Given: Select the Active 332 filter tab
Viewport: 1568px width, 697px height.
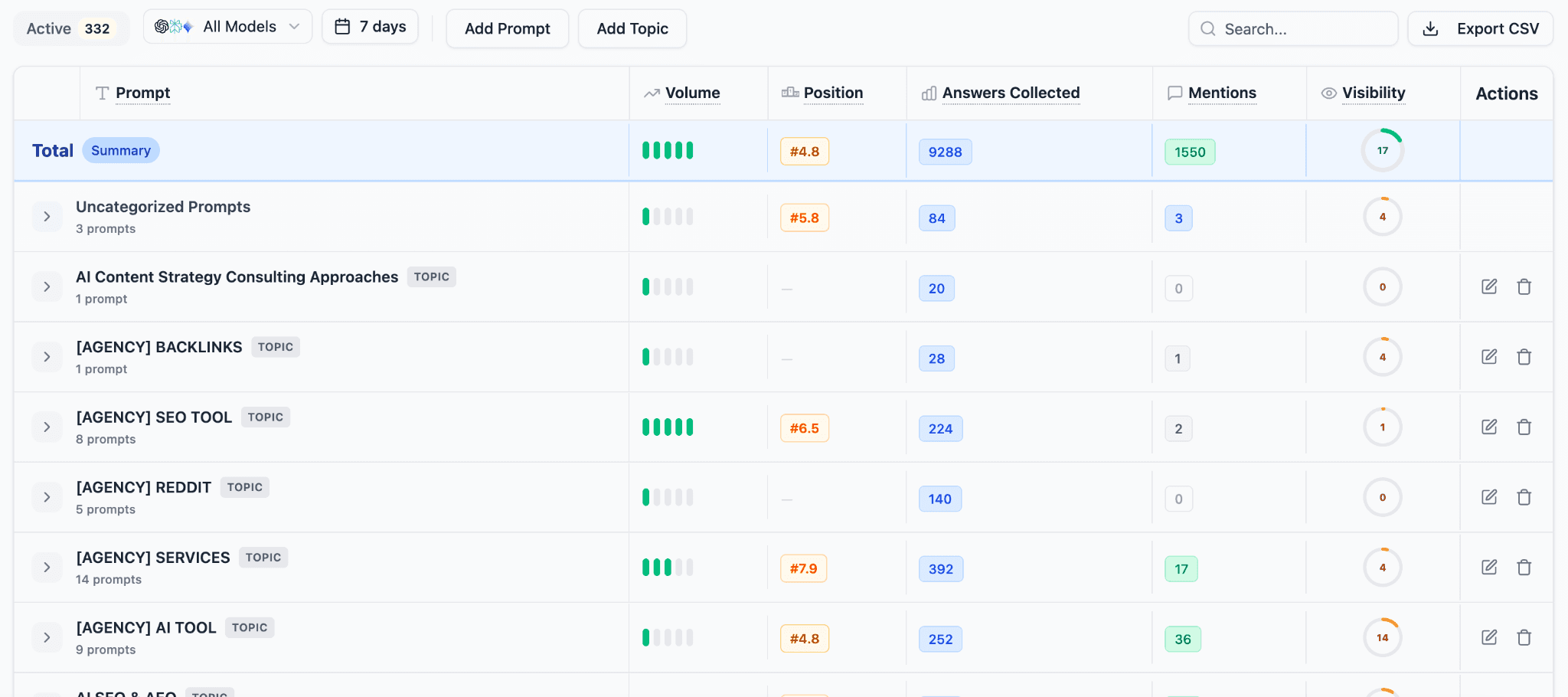Looking at the screenshot, I should pos(70,29).
